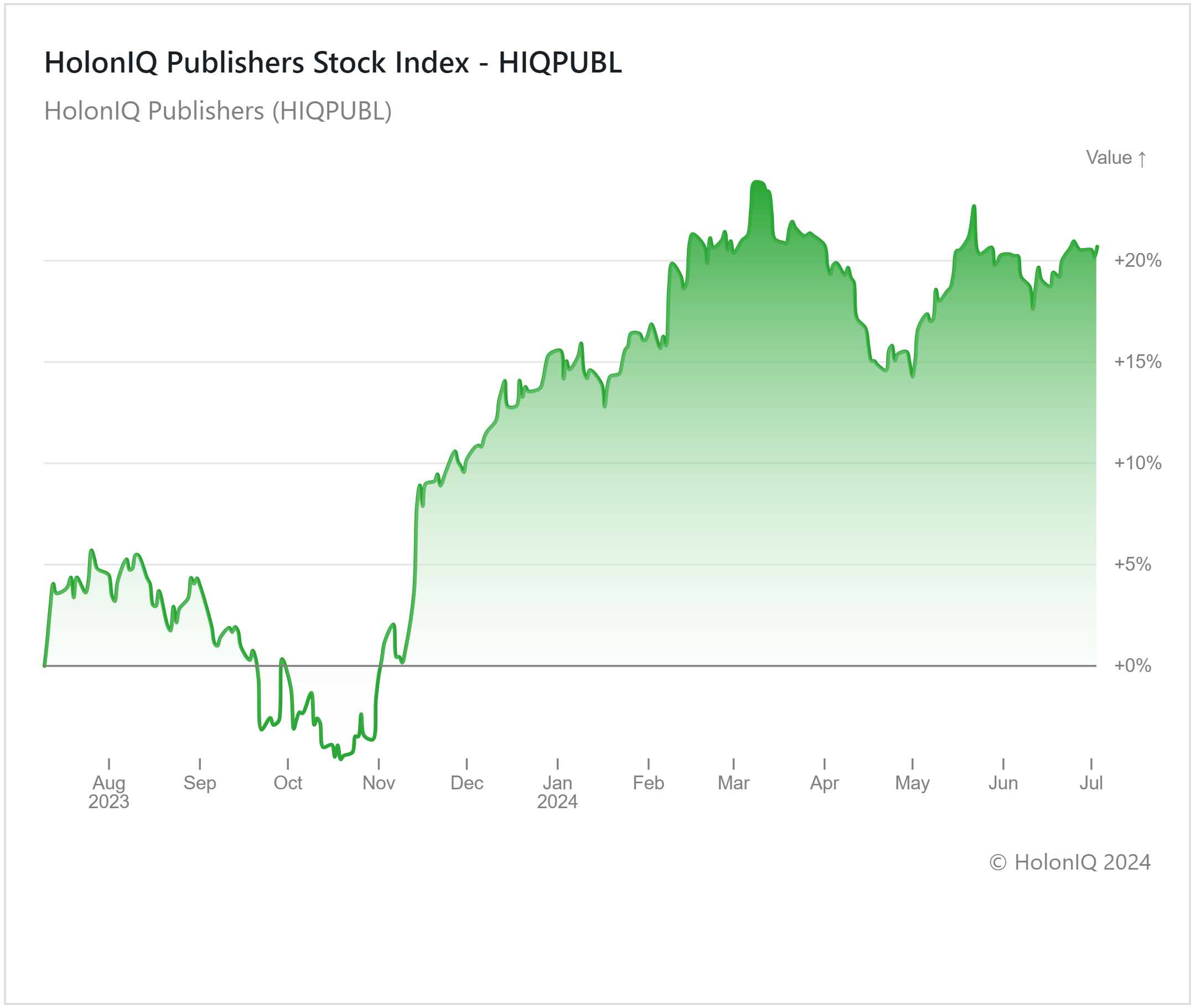
Task: Click the Apr axis tick label
Action: [x=824, y=783]
